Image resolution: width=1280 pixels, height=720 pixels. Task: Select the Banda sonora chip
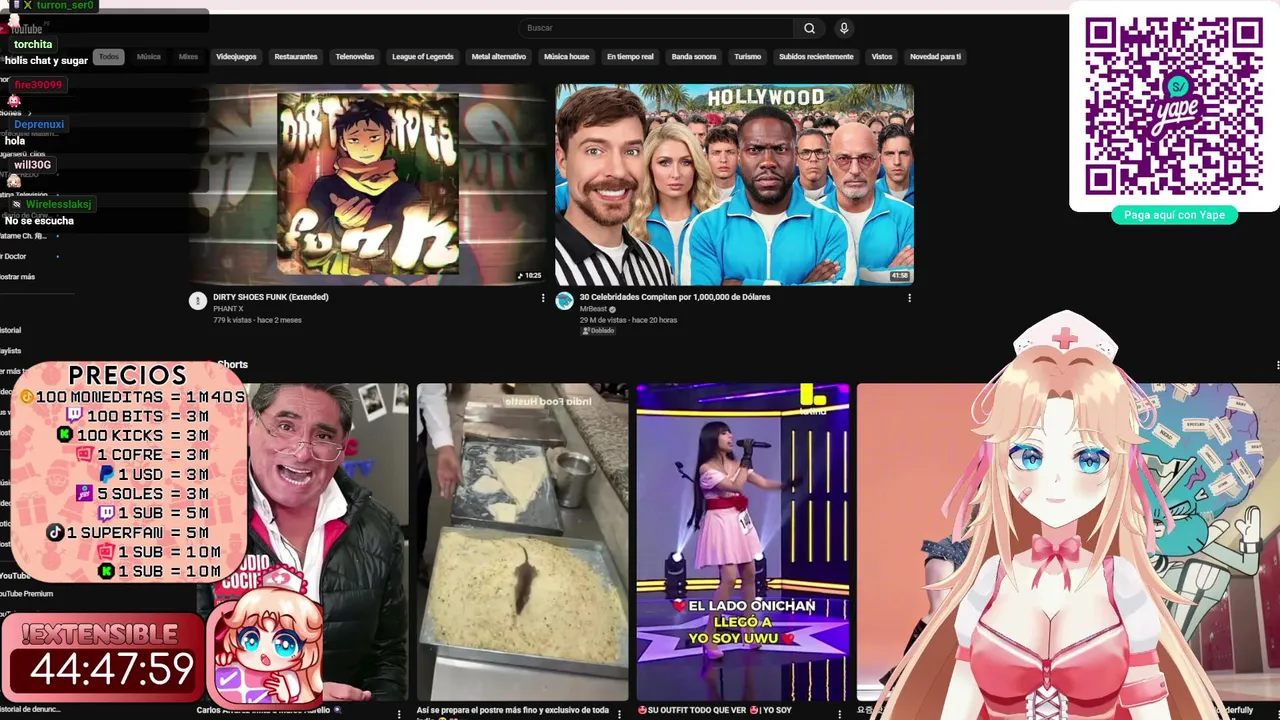point(694,57)
